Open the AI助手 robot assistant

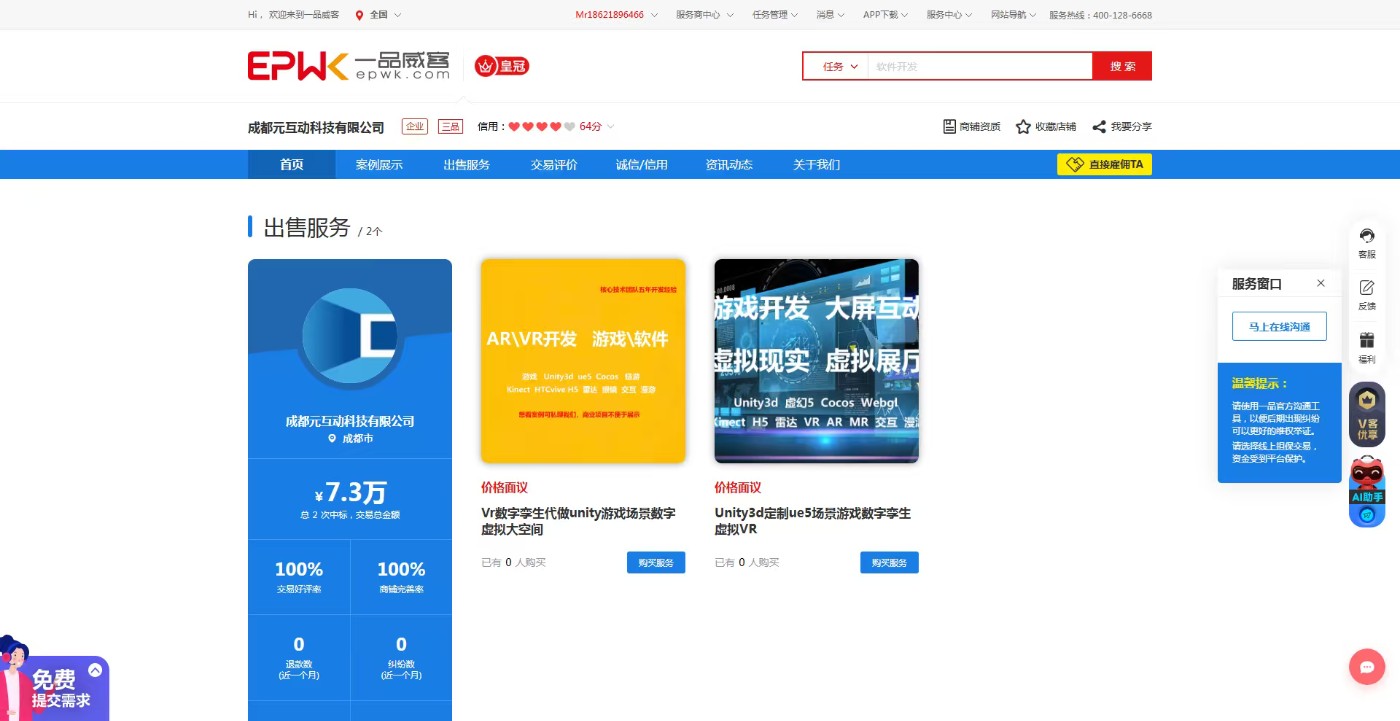(x=1367, y=491)
